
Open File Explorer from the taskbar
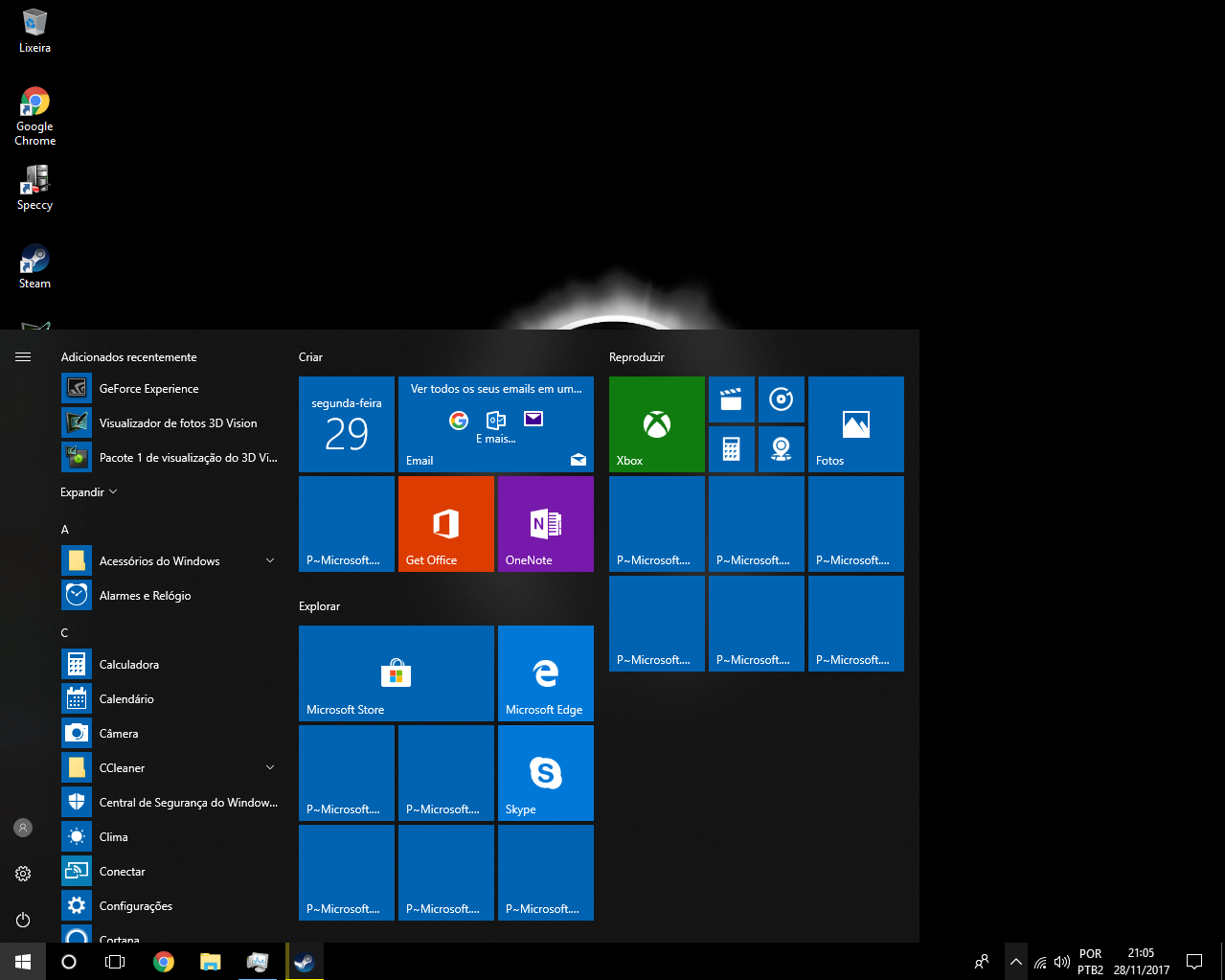(211, 962)
